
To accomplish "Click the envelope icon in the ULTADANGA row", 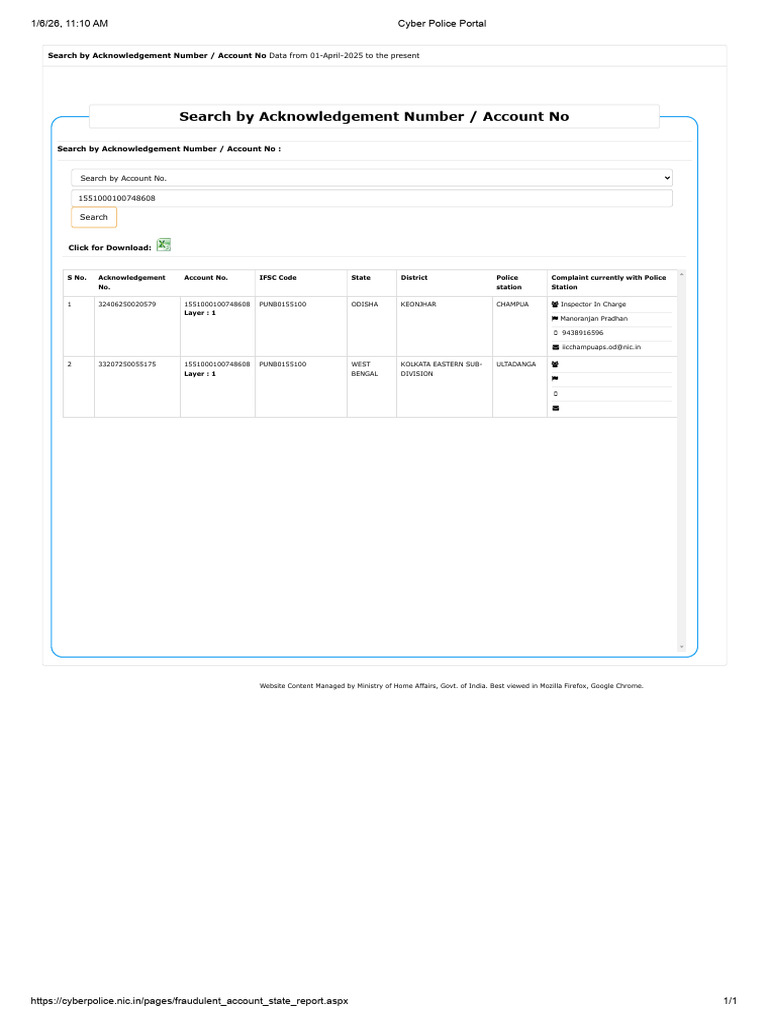I will pyautogui.click(x=556, y=408).
